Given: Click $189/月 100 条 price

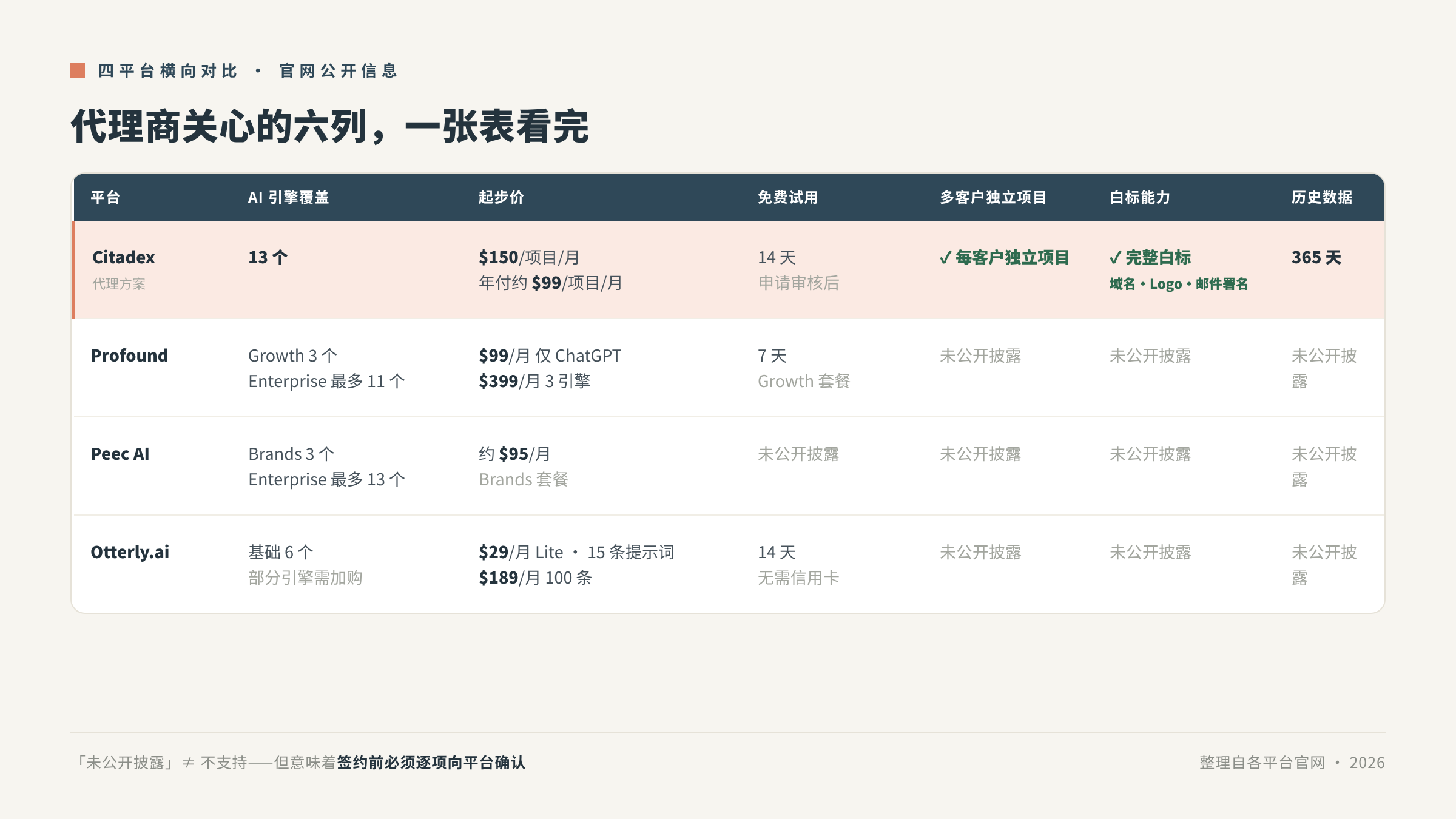Looking at the screenshot, I should 535,578.
